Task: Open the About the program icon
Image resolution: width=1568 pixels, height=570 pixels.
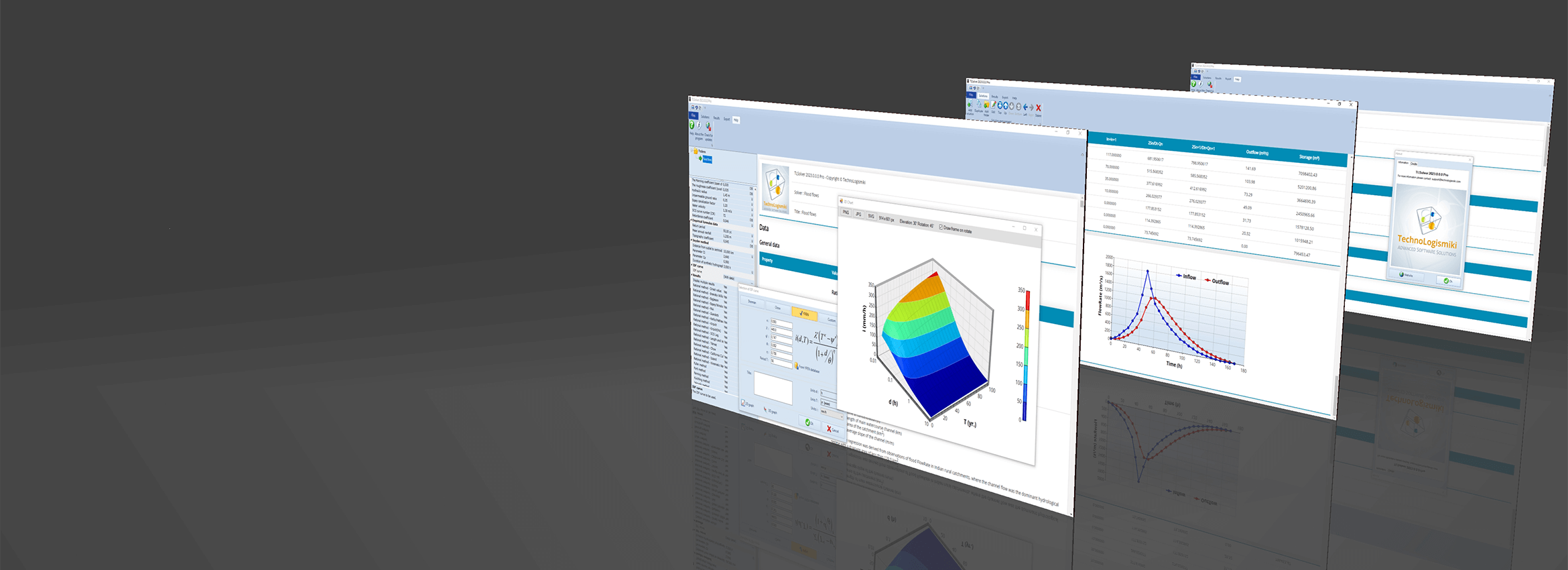Action: point(699,126)
